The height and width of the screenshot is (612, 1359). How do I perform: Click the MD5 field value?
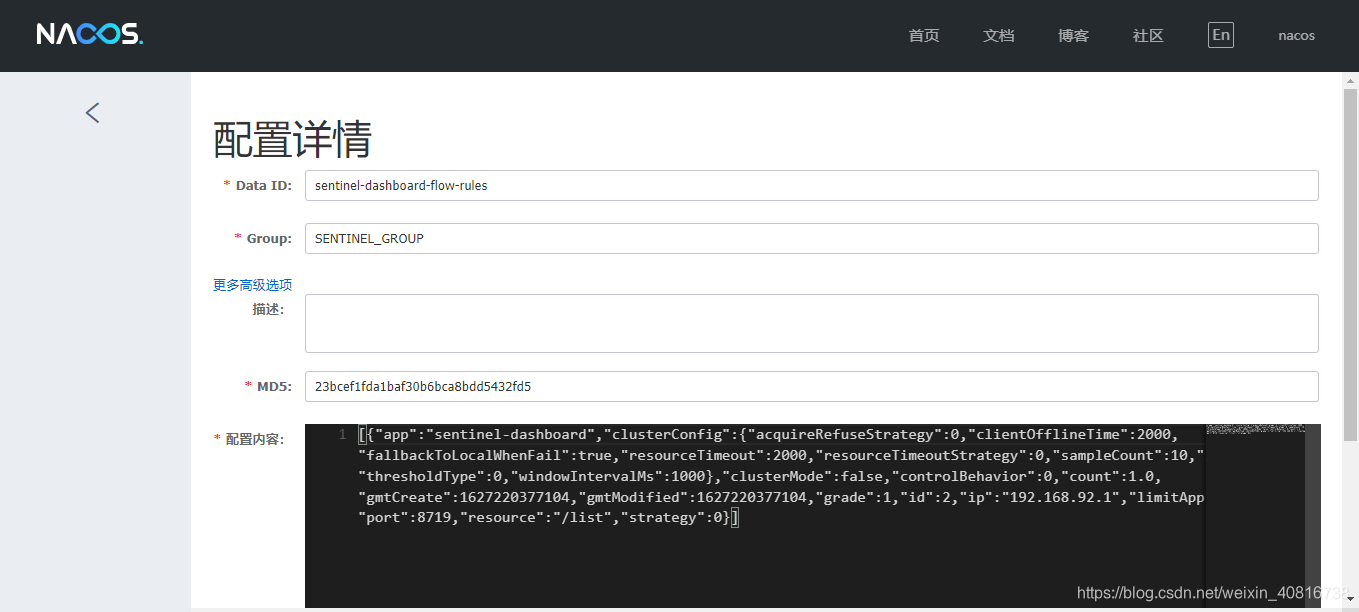coord(811,386)
